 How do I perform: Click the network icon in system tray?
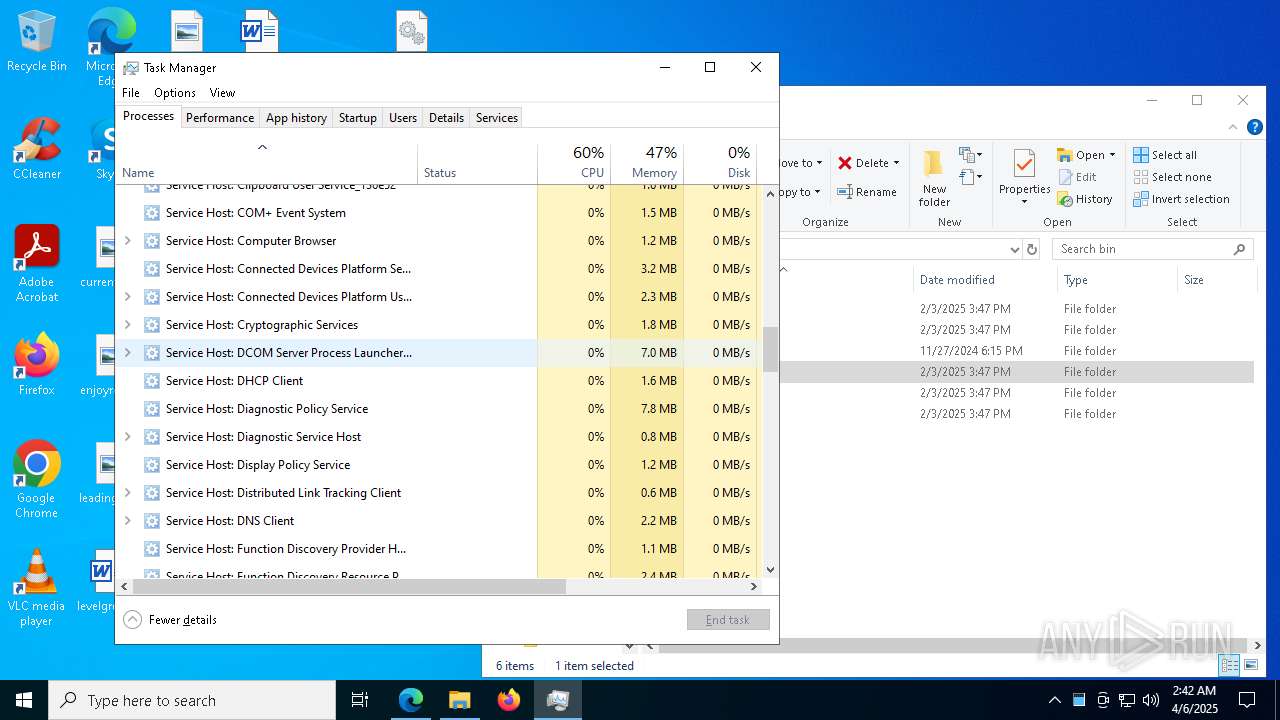[x=1127, y=700]
